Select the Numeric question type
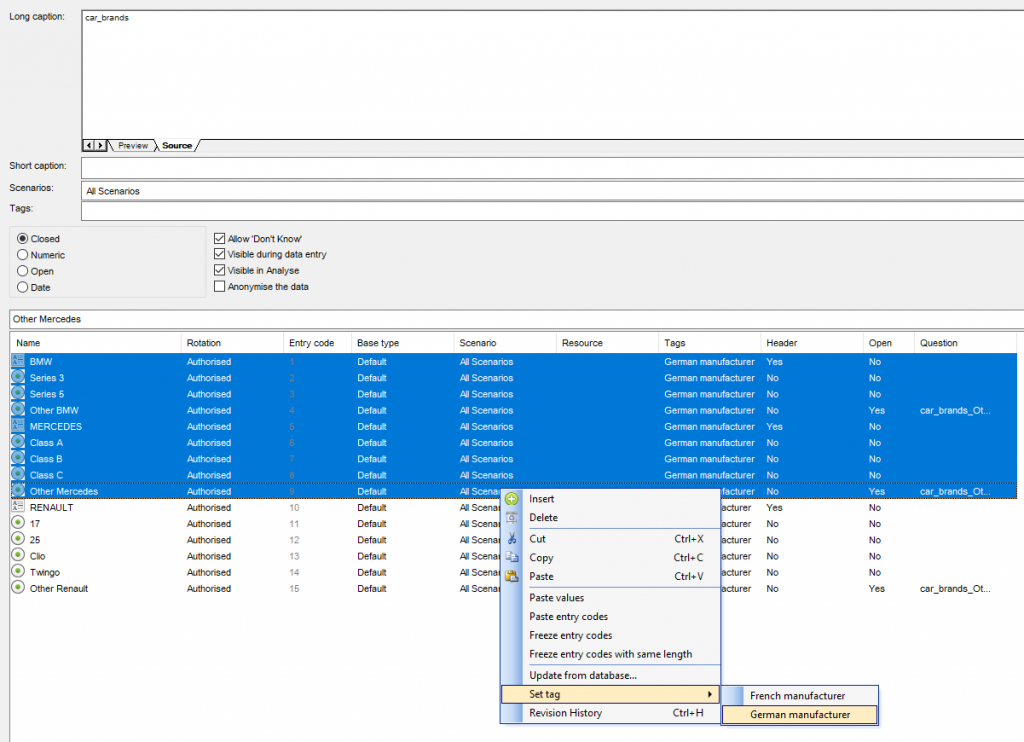1024x742 pixels. point(22,255)
